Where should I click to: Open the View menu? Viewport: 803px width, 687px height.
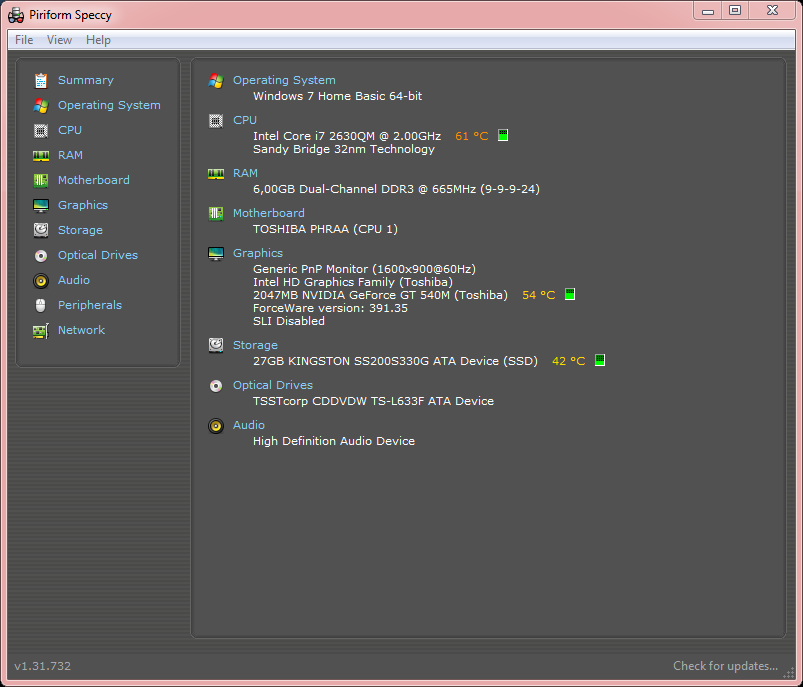(59, 40)
